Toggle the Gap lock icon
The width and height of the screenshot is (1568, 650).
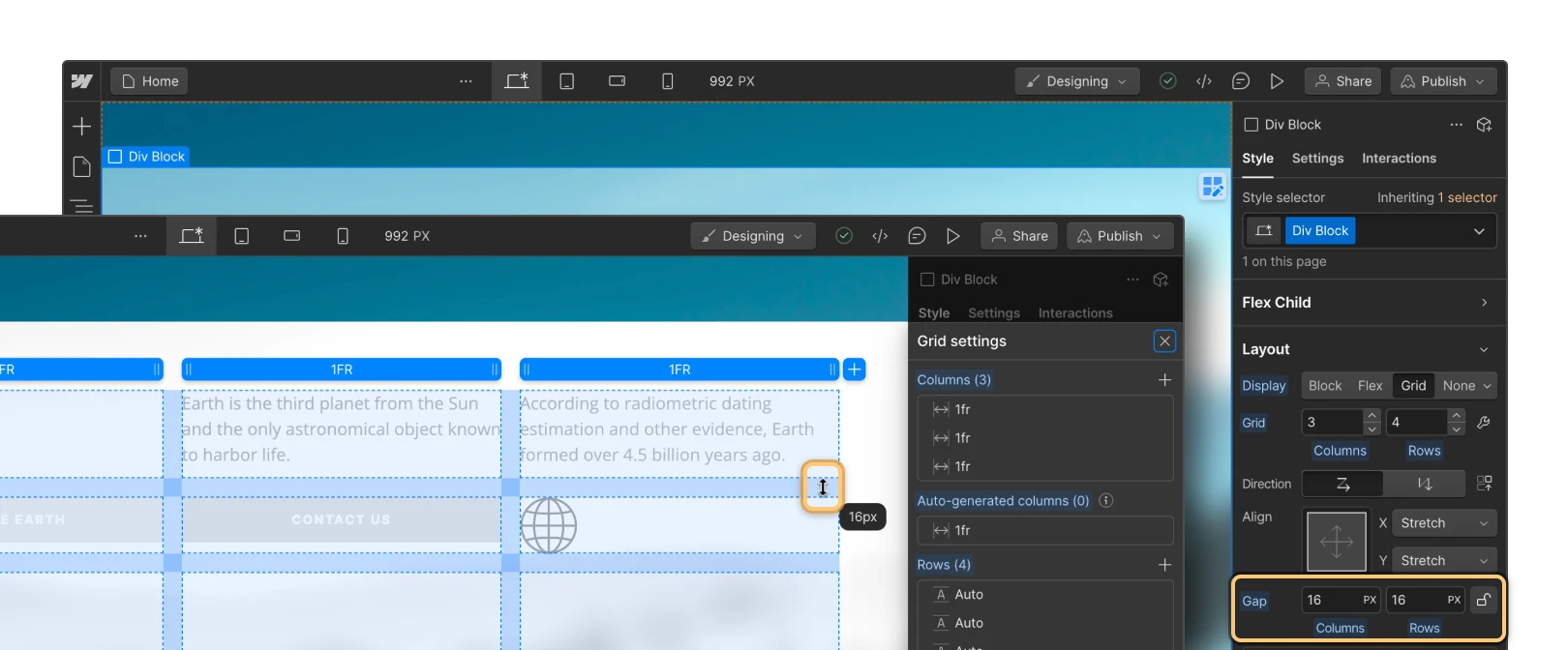click(1483, 601)
